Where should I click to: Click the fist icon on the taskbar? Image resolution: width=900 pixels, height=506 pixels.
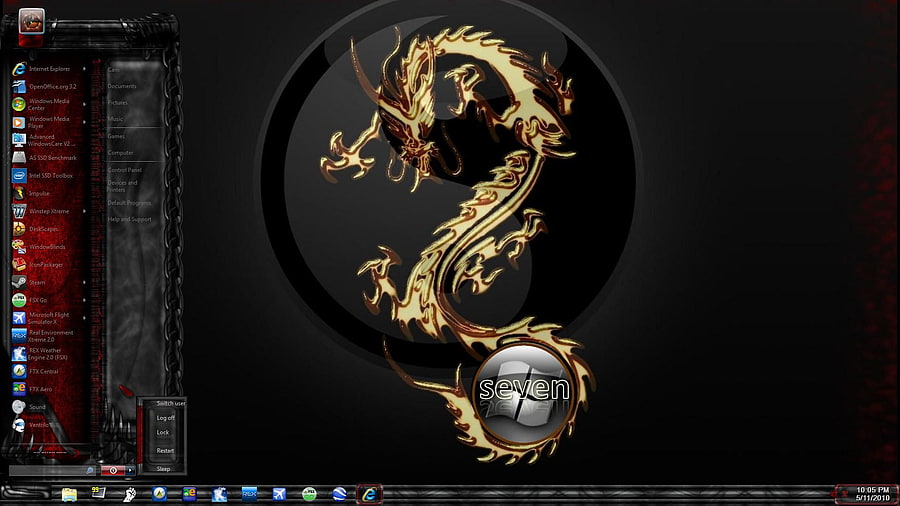click(x=130, y=494)
